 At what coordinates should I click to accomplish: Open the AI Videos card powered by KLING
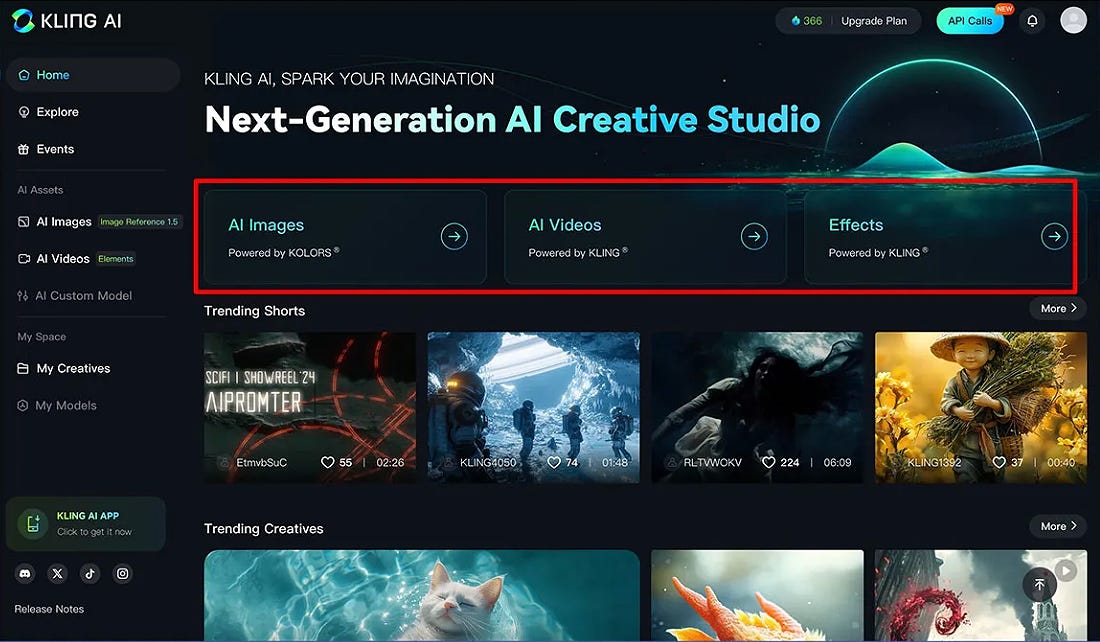(x=645, y=237)
